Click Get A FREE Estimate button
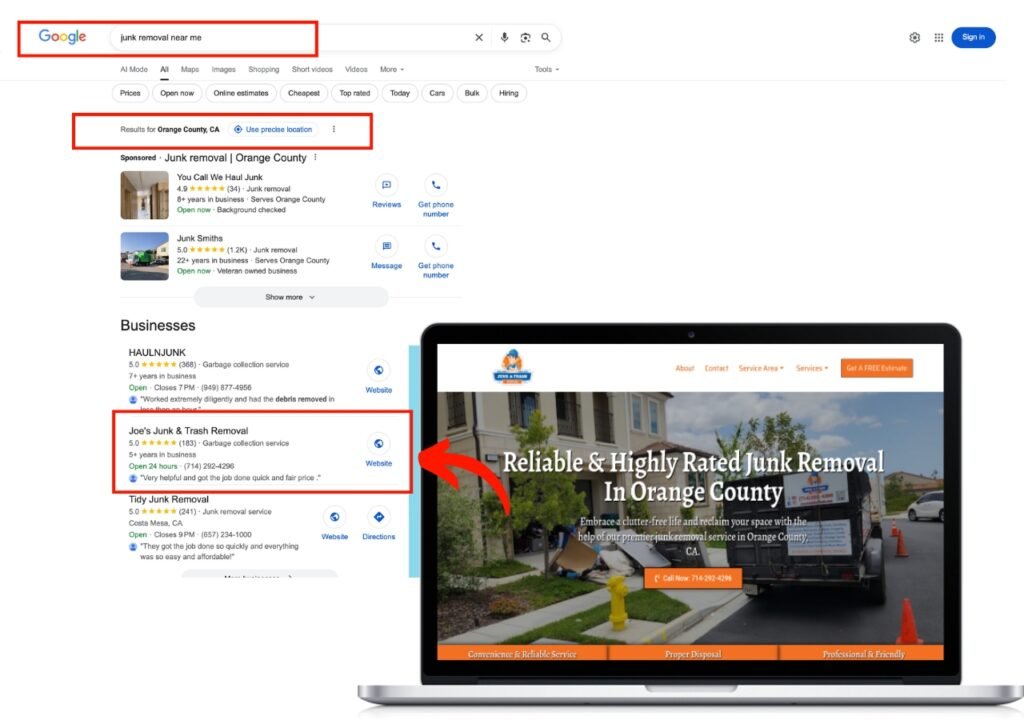 876,368
